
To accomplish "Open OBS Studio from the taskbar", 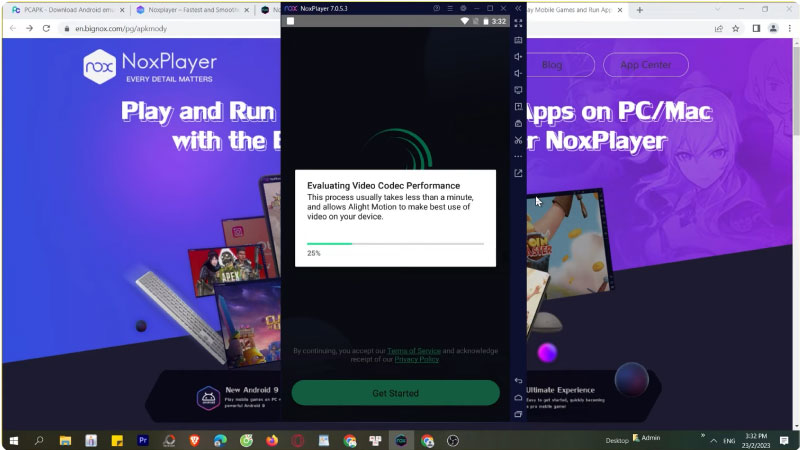I will tap(453, 440).
